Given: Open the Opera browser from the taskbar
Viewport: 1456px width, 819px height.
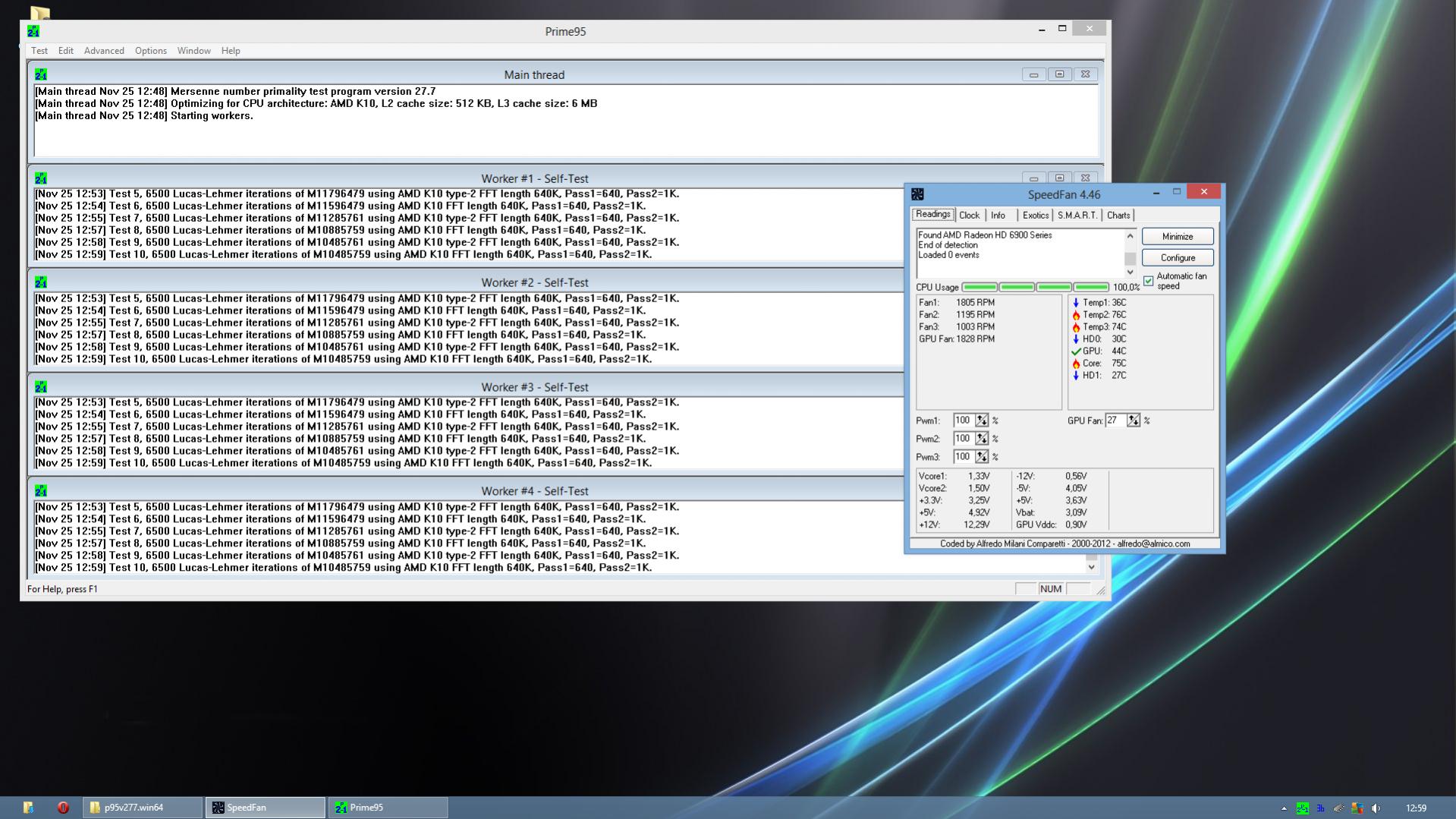Looking at the screenshot, I should pos(63,808).
